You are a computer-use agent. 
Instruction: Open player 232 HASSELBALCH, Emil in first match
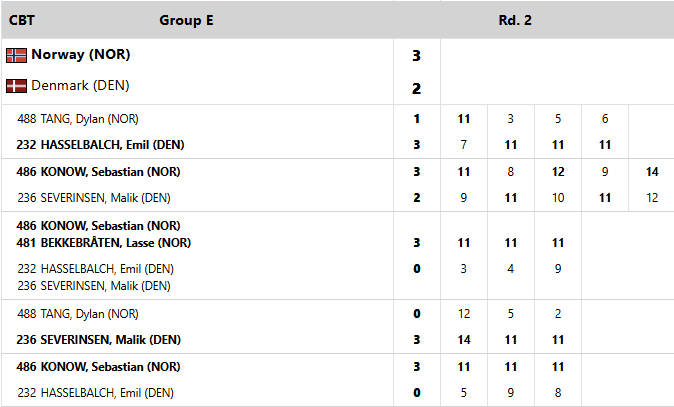pyautogui.click(x=100, y=145)
